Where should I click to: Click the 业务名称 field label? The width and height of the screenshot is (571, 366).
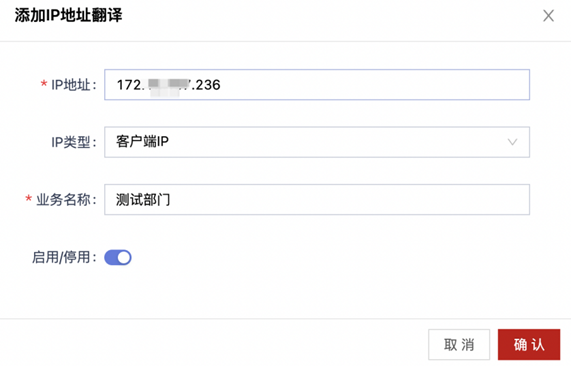[x=66, y=200]
